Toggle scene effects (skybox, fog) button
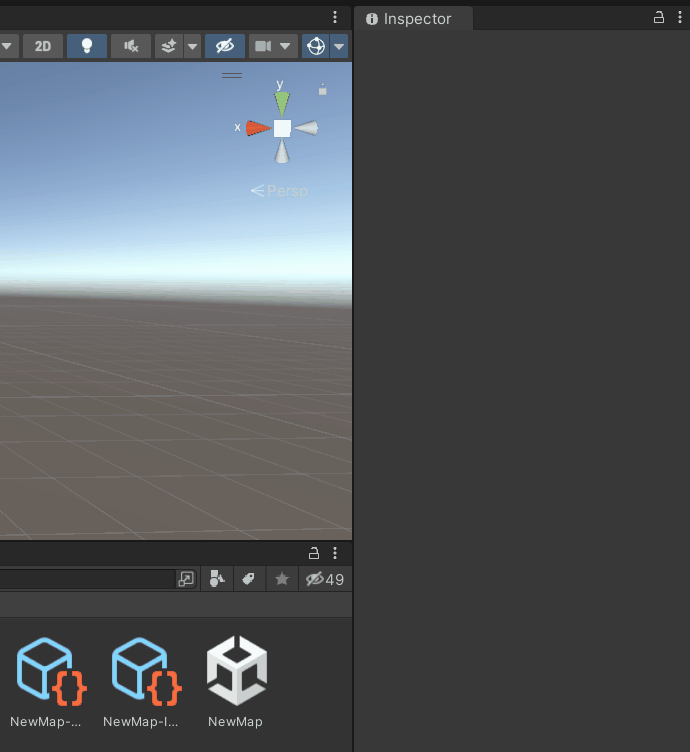690x752 pixels. click(x=169, y=46)
